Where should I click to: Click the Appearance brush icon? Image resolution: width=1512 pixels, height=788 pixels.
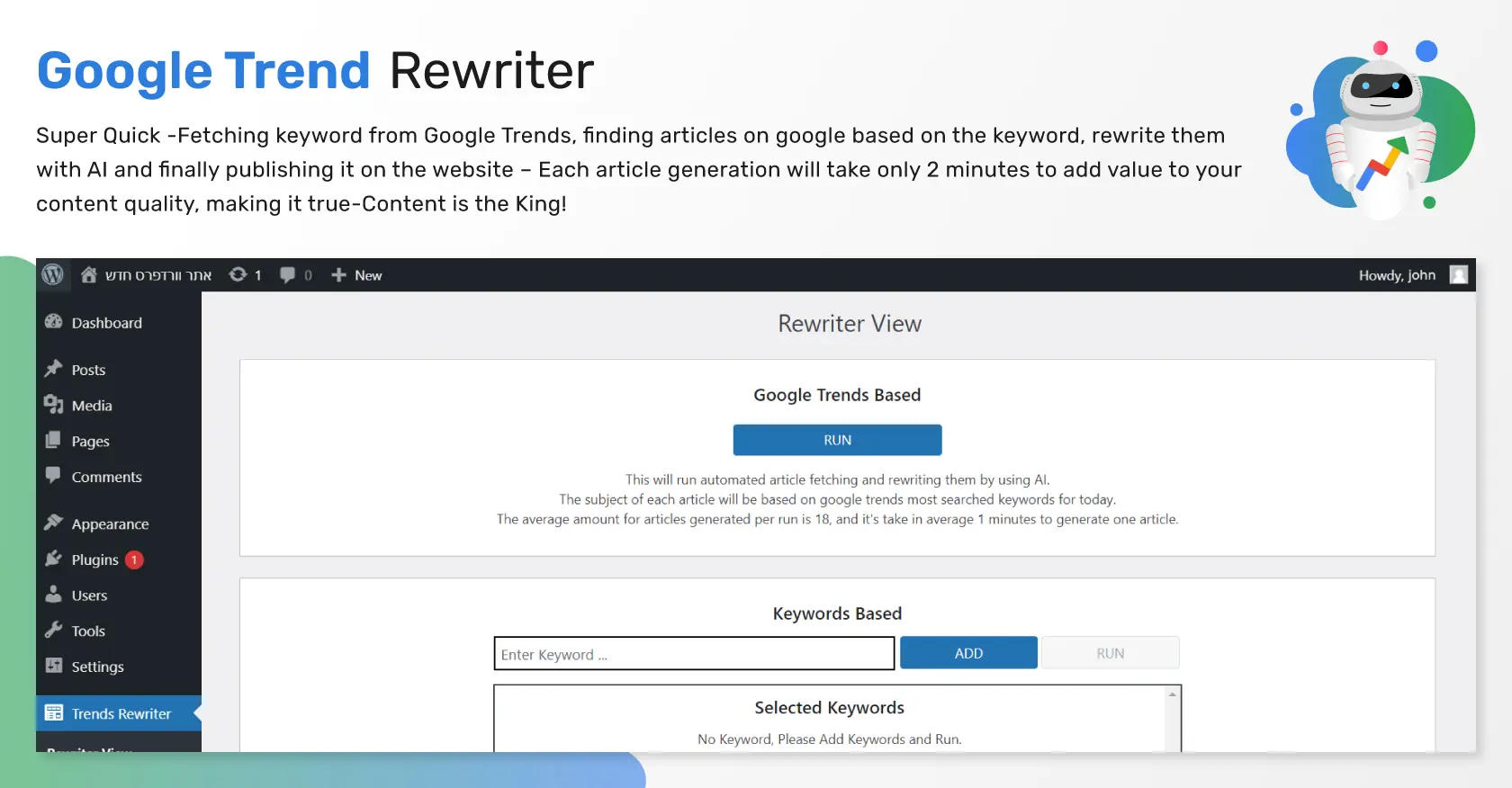point(54,523)
